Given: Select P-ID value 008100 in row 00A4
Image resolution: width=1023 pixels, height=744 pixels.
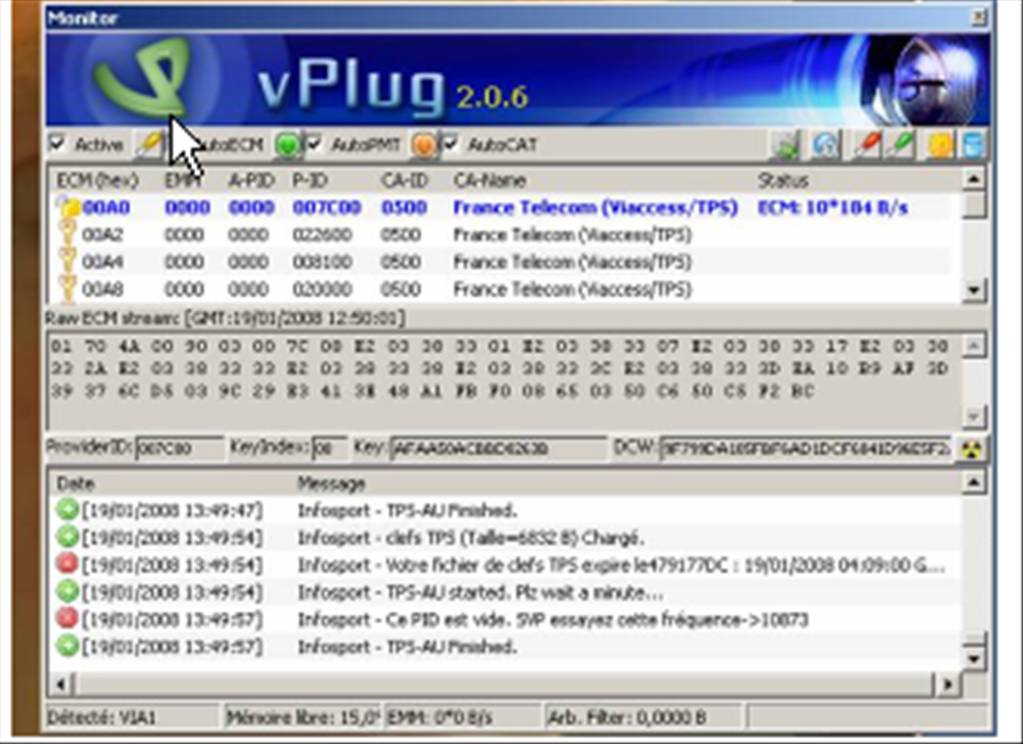Looking at the screenshot, I should click(322, 262).
